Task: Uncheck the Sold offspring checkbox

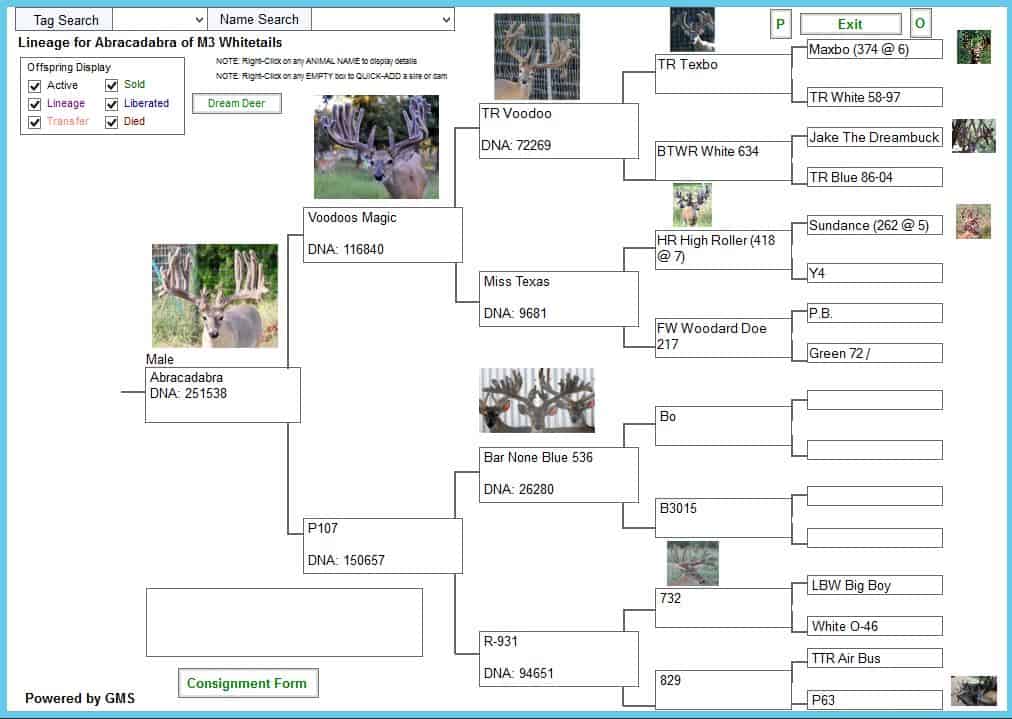Action: 112,86
